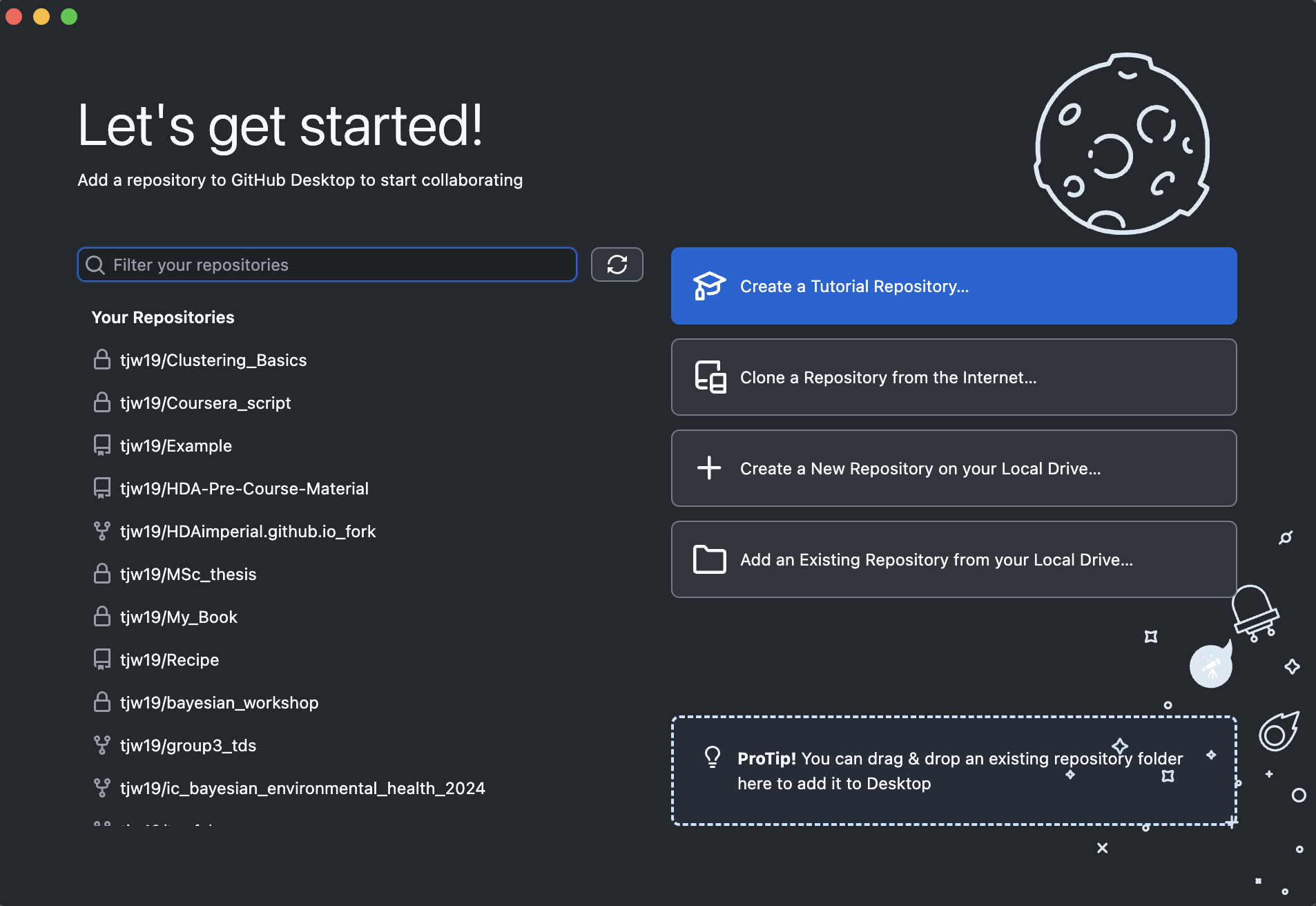Select tjw19/Recipe repository
Viewport: 1316px width, 906px height.
coord(360,659)
